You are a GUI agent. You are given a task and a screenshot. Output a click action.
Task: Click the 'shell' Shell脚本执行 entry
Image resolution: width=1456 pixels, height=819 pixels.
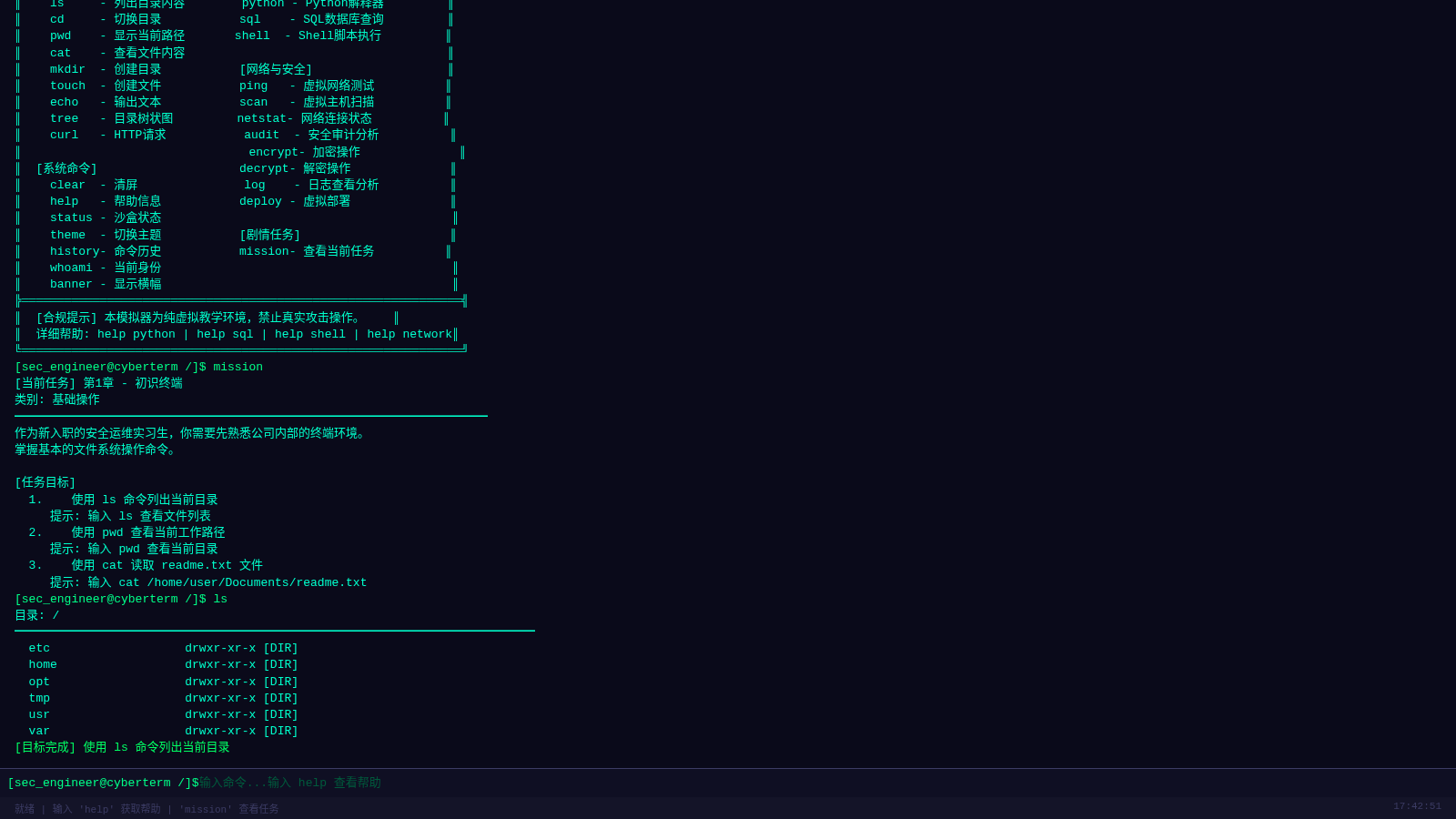coord(308,36)
